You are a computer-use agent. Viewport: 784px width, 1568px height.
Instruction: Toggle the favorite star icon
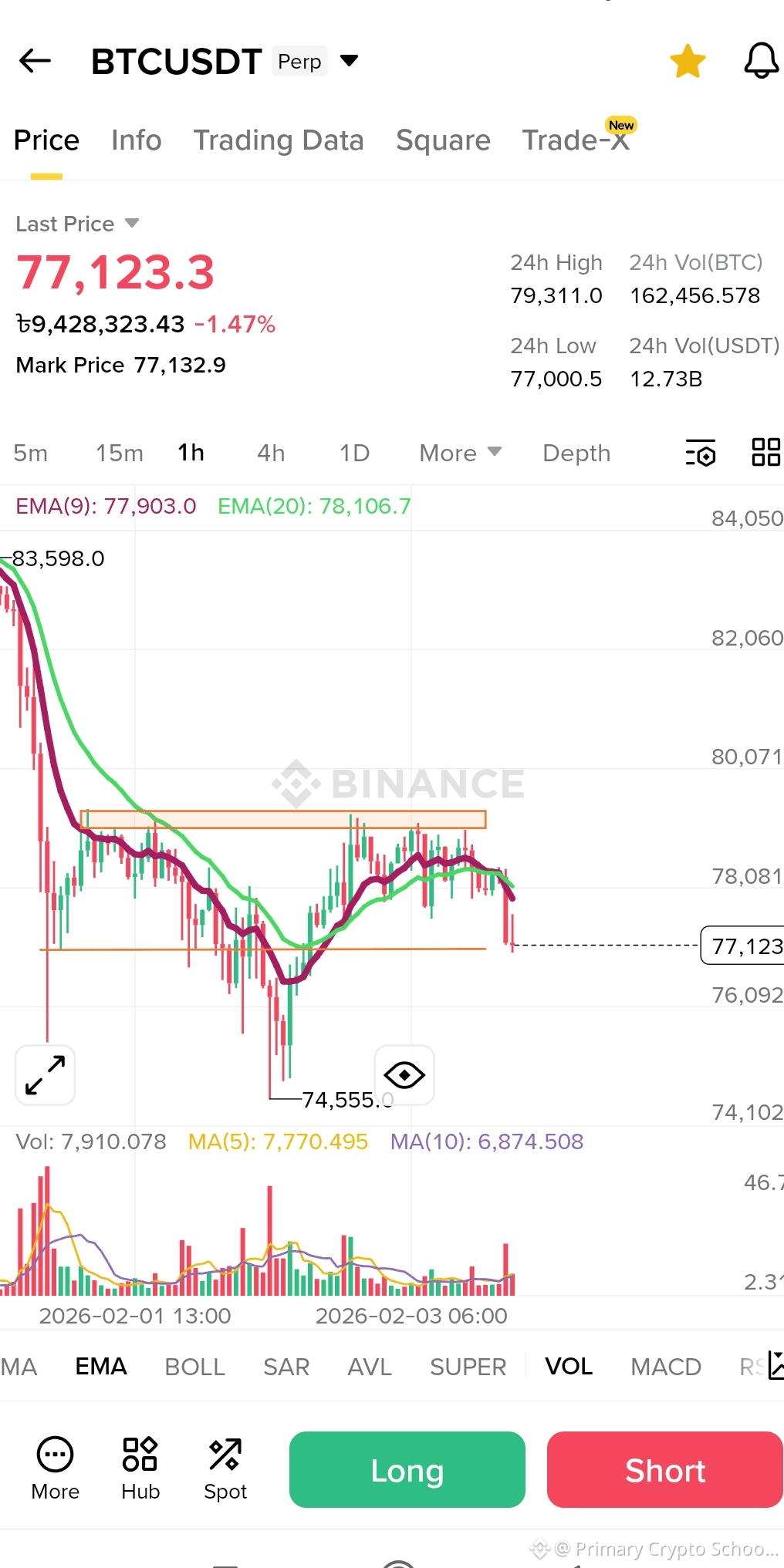(x=688, y=61)
